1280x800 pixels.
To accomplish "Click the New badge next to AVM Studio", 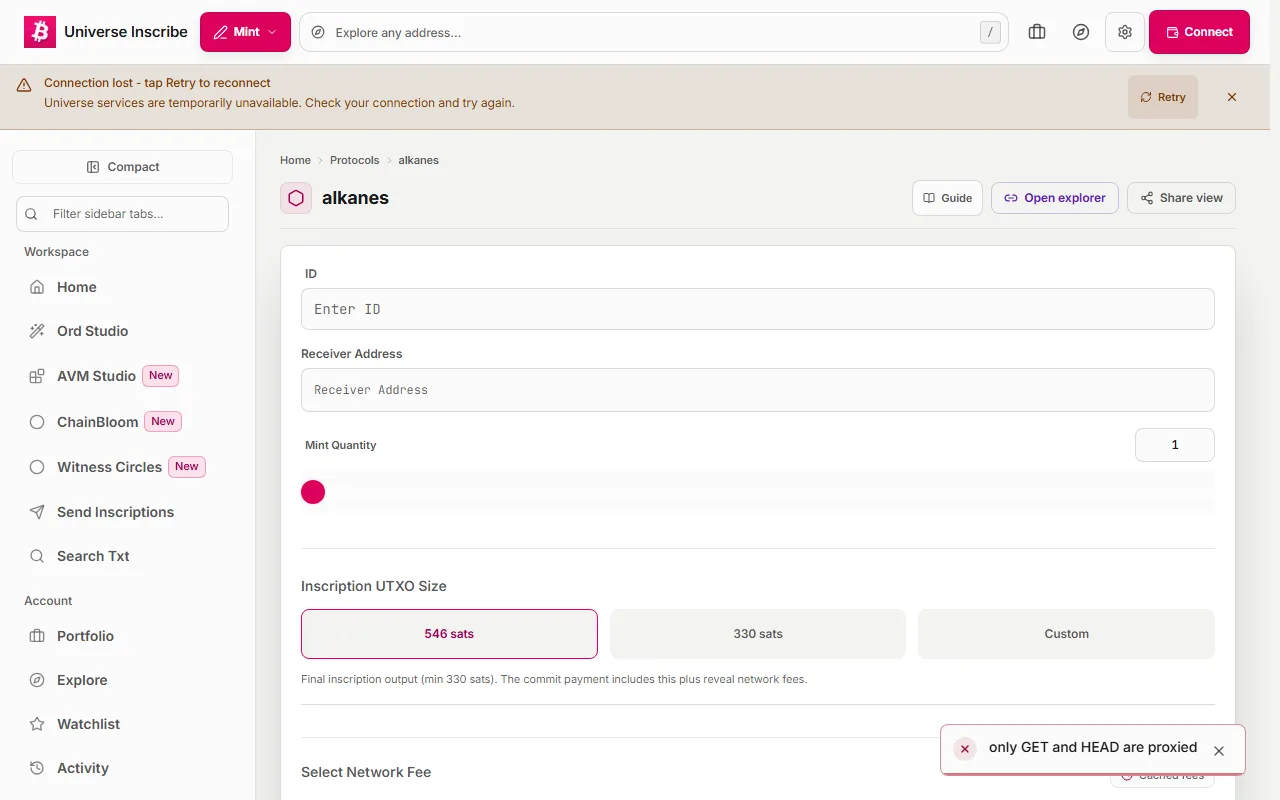I will [161, 376].
